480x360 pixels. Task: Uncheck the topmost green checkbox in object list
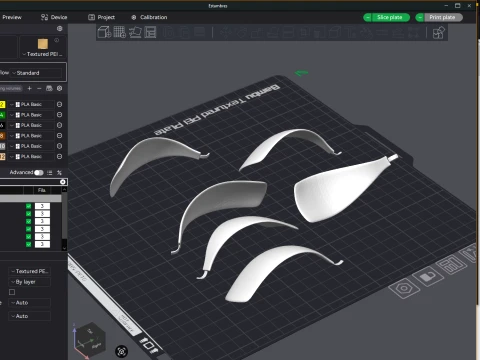(x=29, y=206)
